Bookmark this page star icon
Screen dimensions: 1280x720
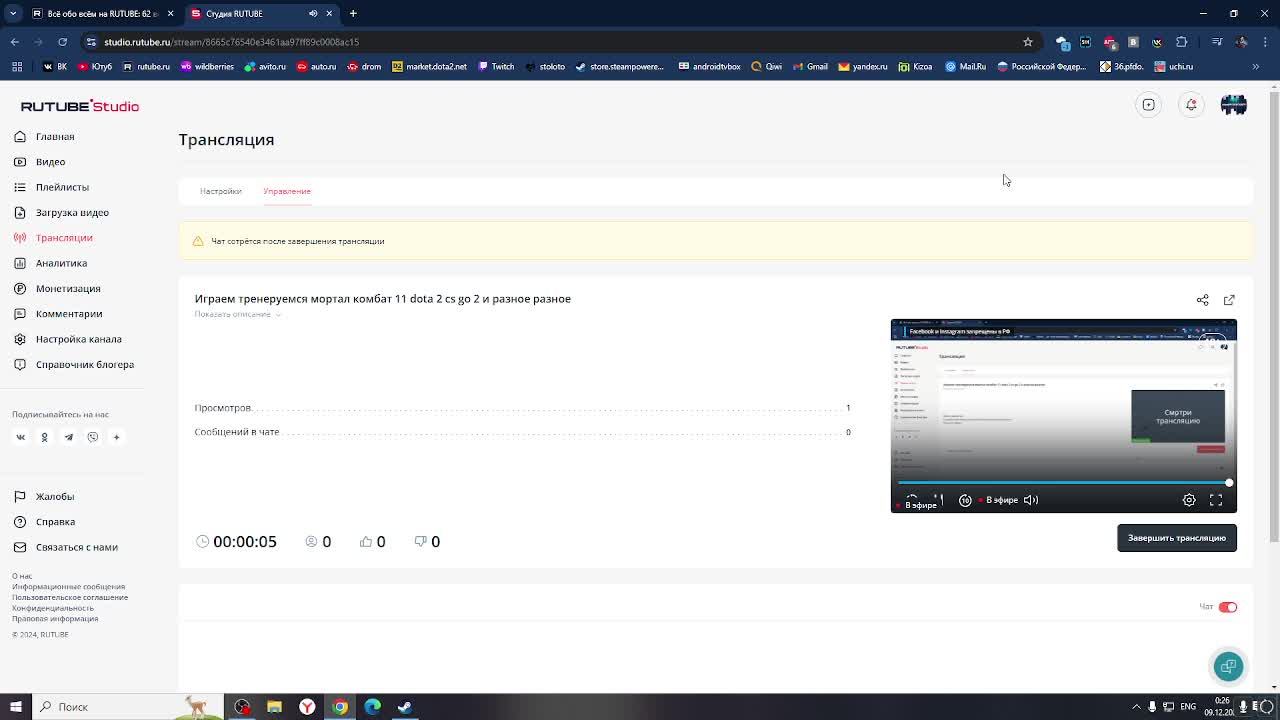[x=1027, y=42]
